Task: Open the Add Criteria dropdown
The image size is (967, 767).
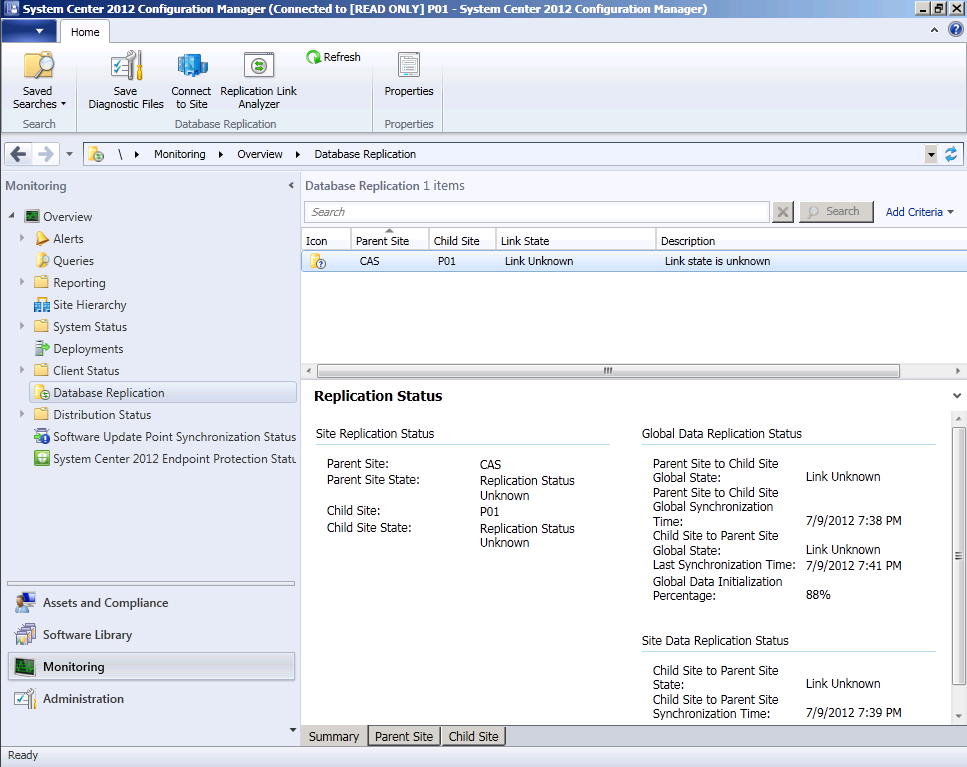Action: click(x=920, y=212)
